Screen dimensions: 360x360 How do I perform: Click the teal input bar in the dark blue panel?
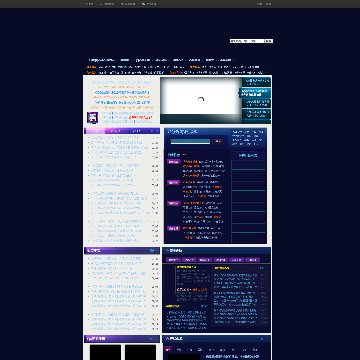190,141
